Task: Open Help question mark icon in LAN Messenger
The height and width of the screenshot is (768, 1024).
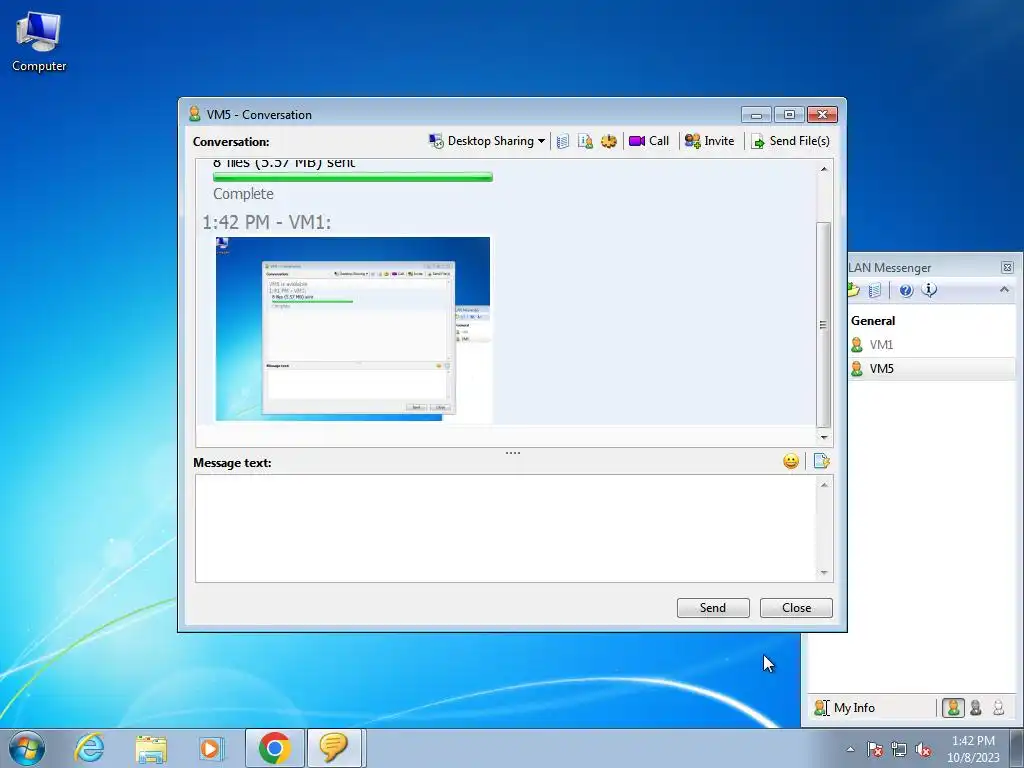Action: pyautogui.click(x=906, y=291)
